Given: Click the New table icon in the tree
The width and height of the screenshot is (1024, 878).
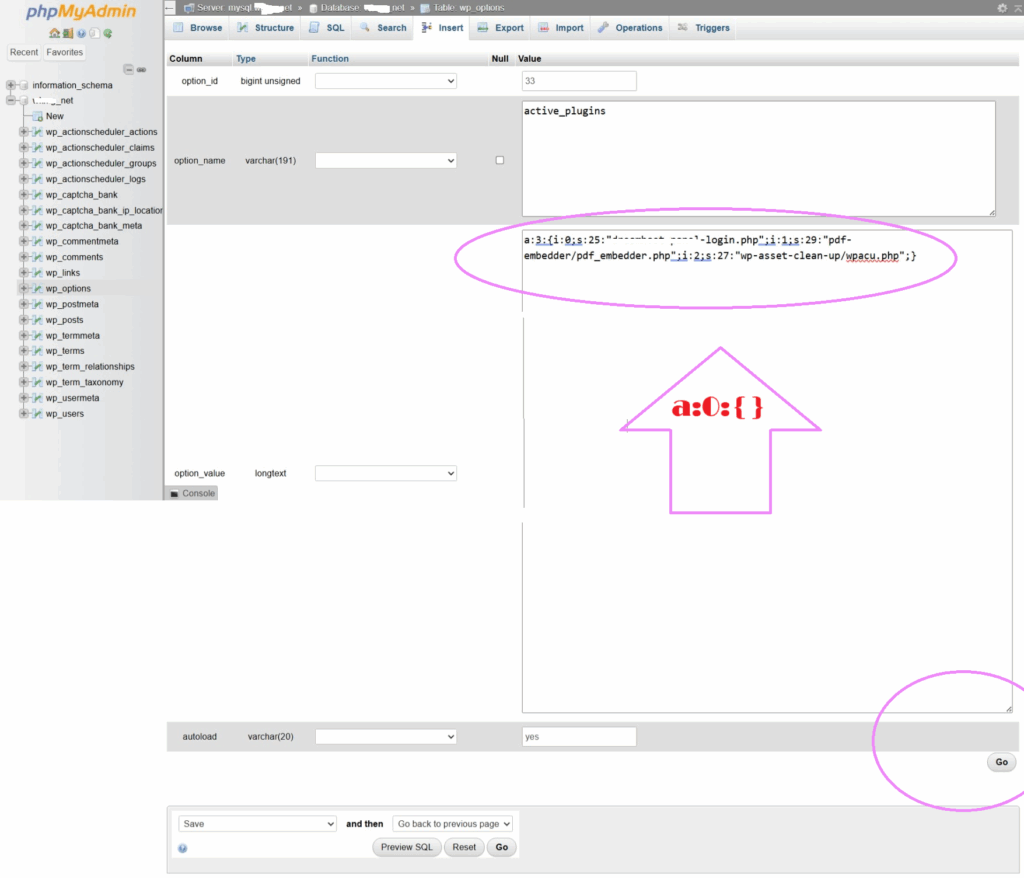Looking at the screenshot, I should coord(37,116).
